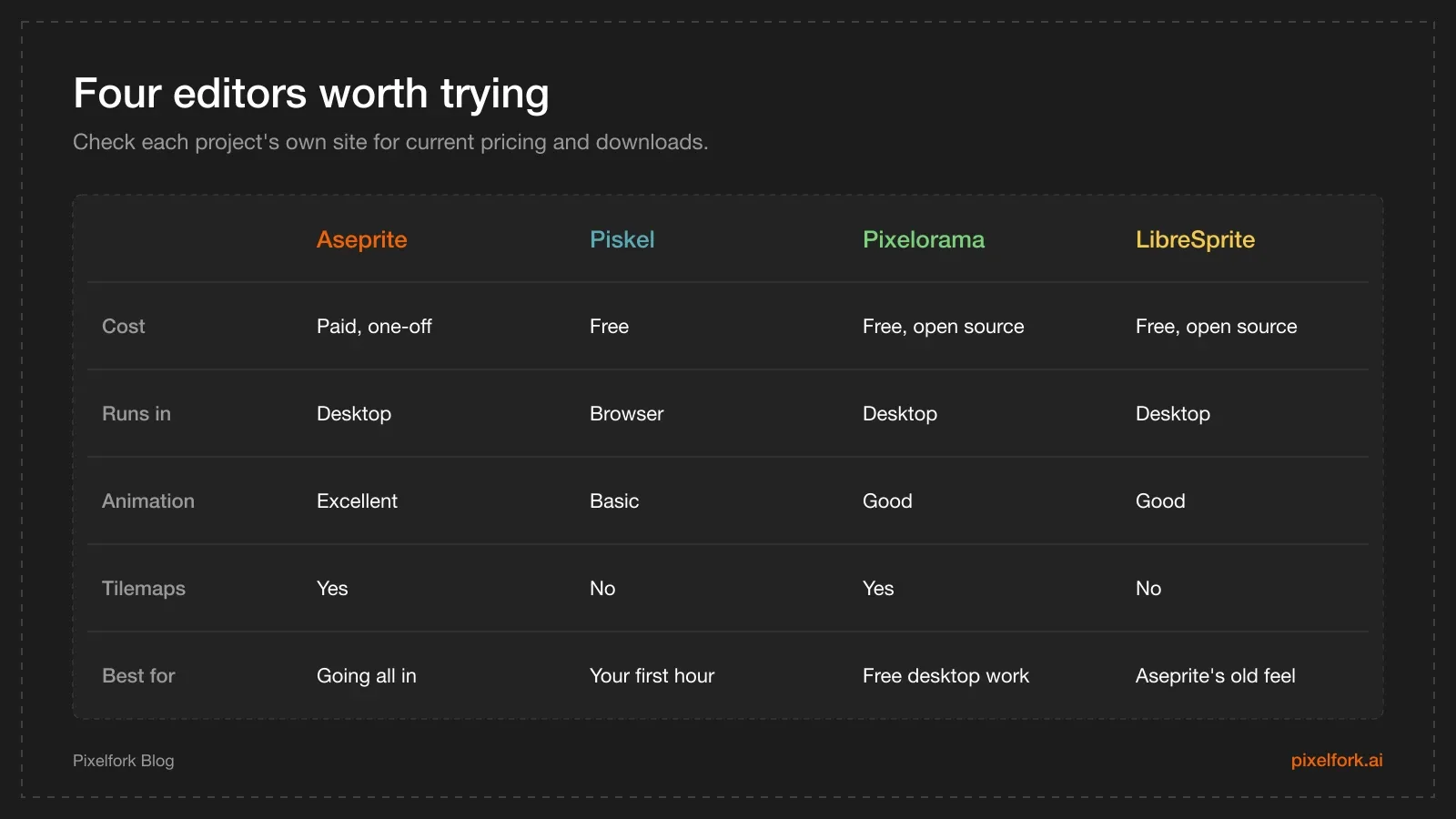
Task: Select the Pixelorama column header
Action: [x=924, y=239]
